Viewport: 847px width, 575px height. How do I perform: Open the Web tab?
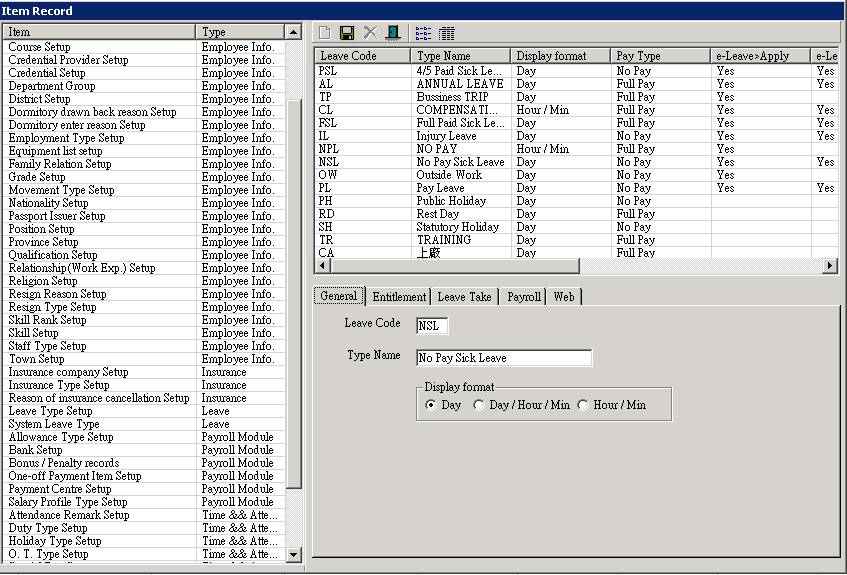pos(564,297)
